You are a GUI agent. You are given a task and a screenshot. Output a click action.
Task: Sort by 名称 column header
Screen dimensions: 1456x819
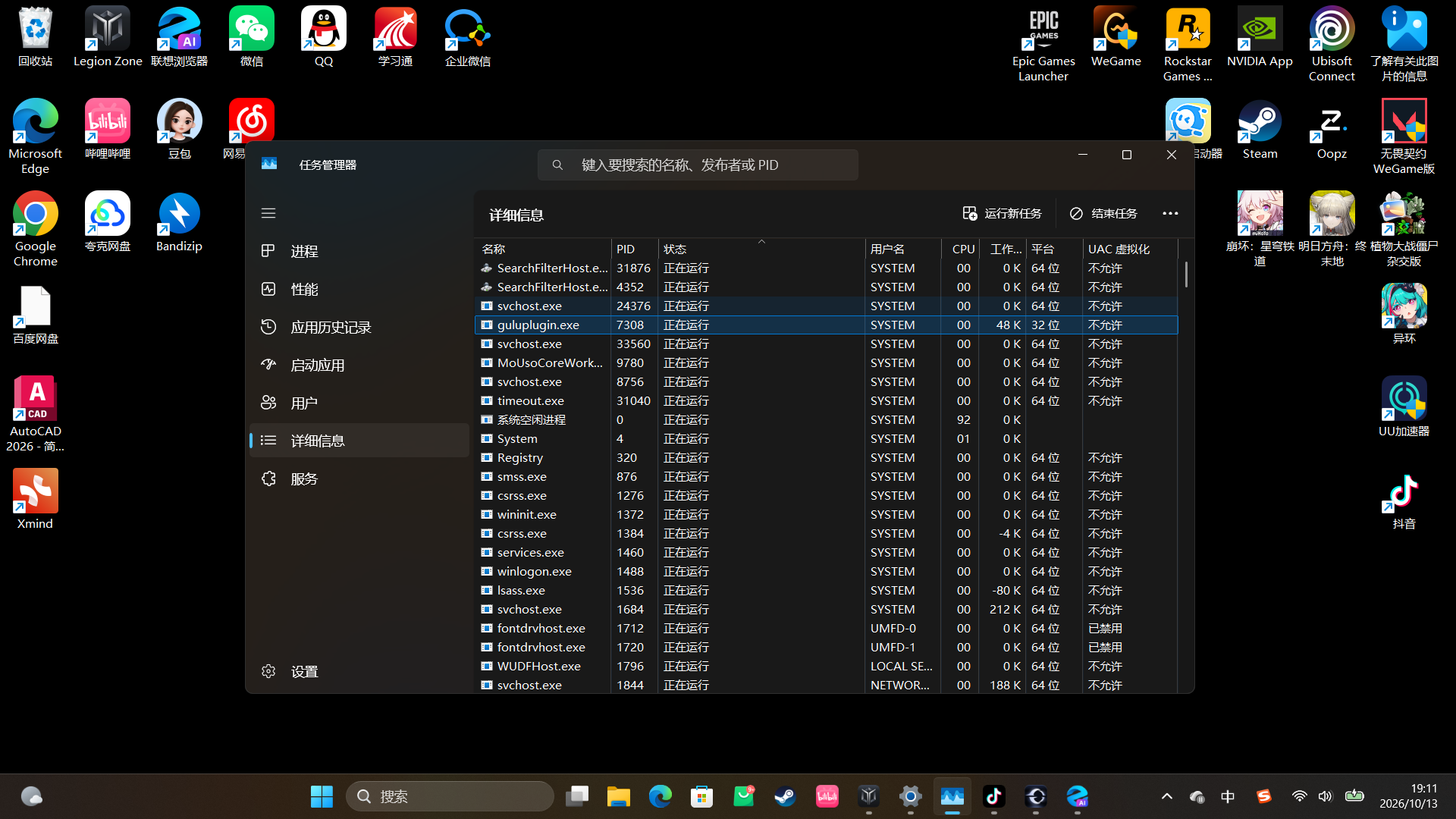544,249
